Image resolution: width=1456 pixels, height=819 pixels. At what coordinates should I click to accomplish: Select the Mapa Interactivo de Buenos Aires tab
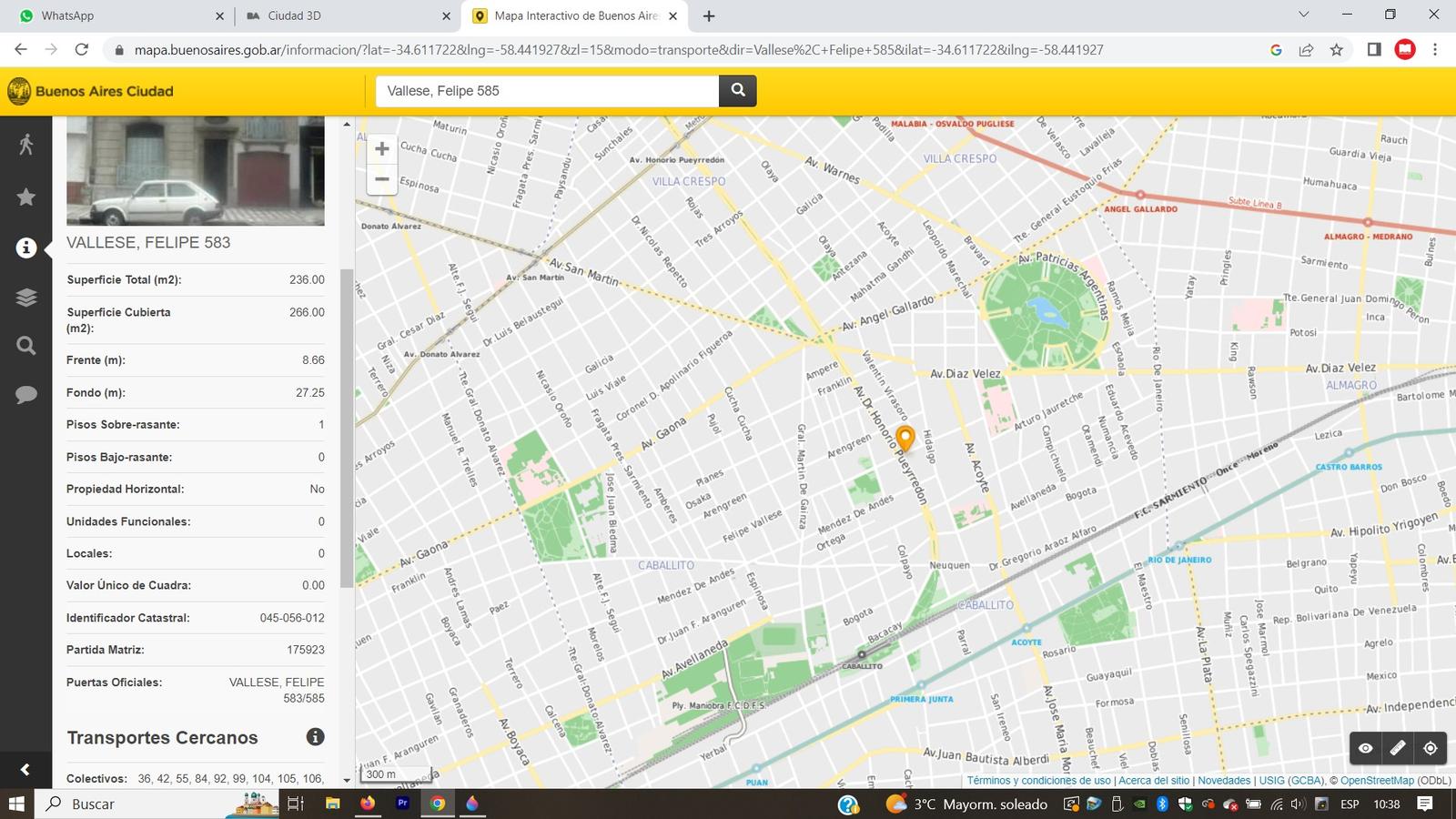point(573,15)
